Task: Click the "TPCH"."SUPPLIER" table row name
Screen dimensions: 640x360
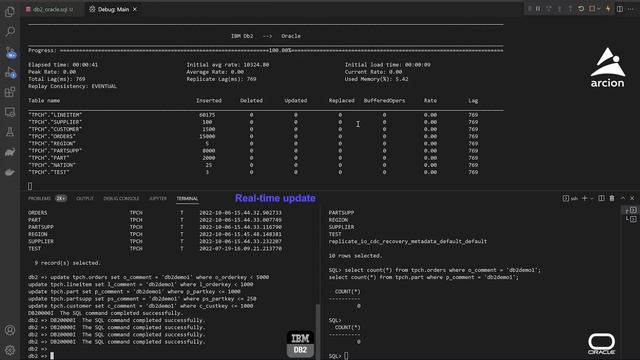Action: tap(55, 122)
